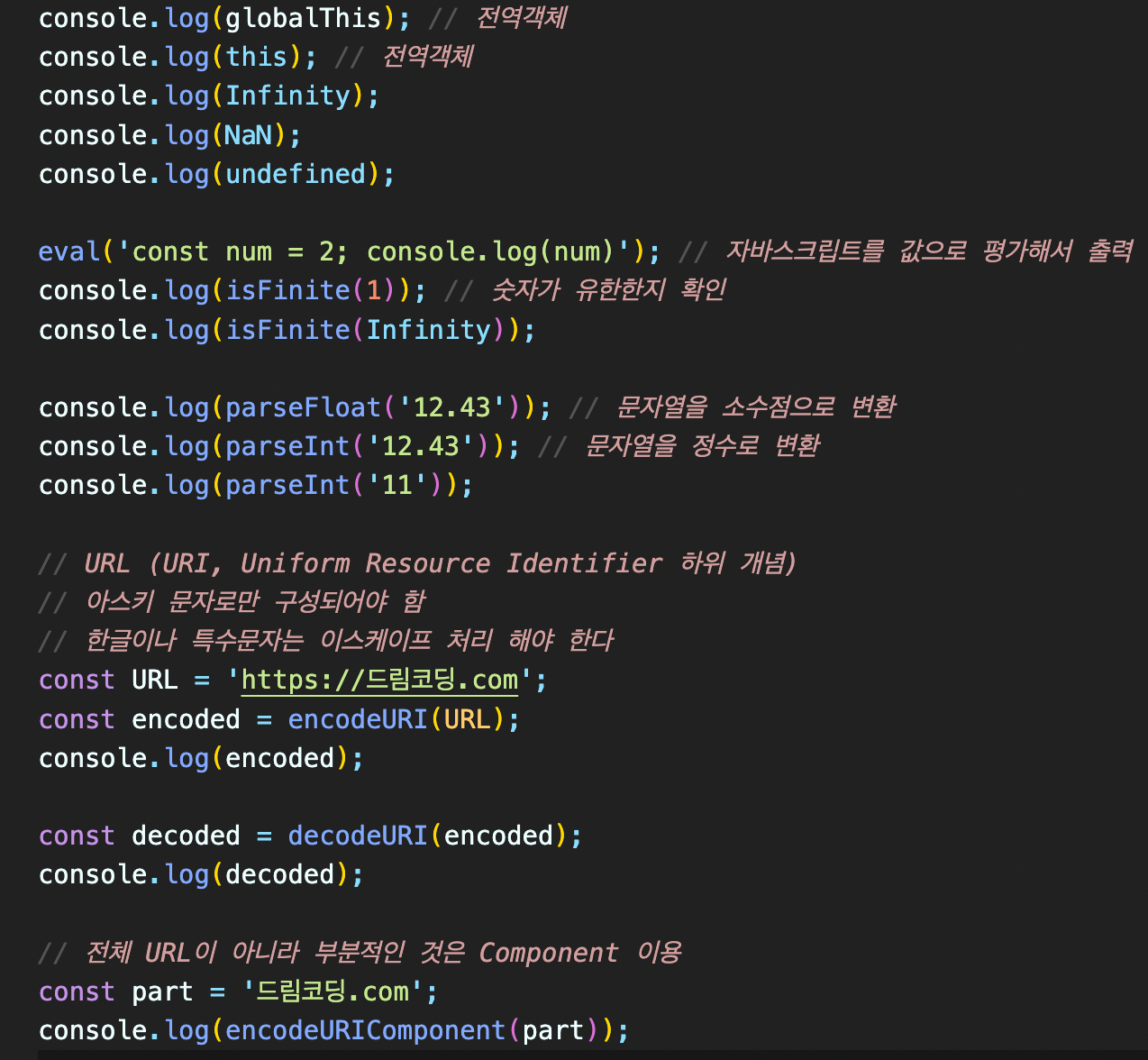
Task: Open the https://드림코딩.com link
Action: point(380,680)
